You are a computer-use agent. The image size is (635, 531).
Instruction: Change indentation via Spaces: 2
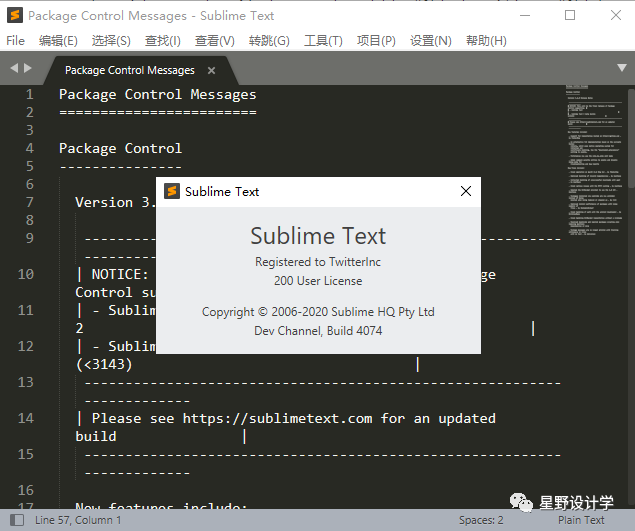tap(481, 520)
